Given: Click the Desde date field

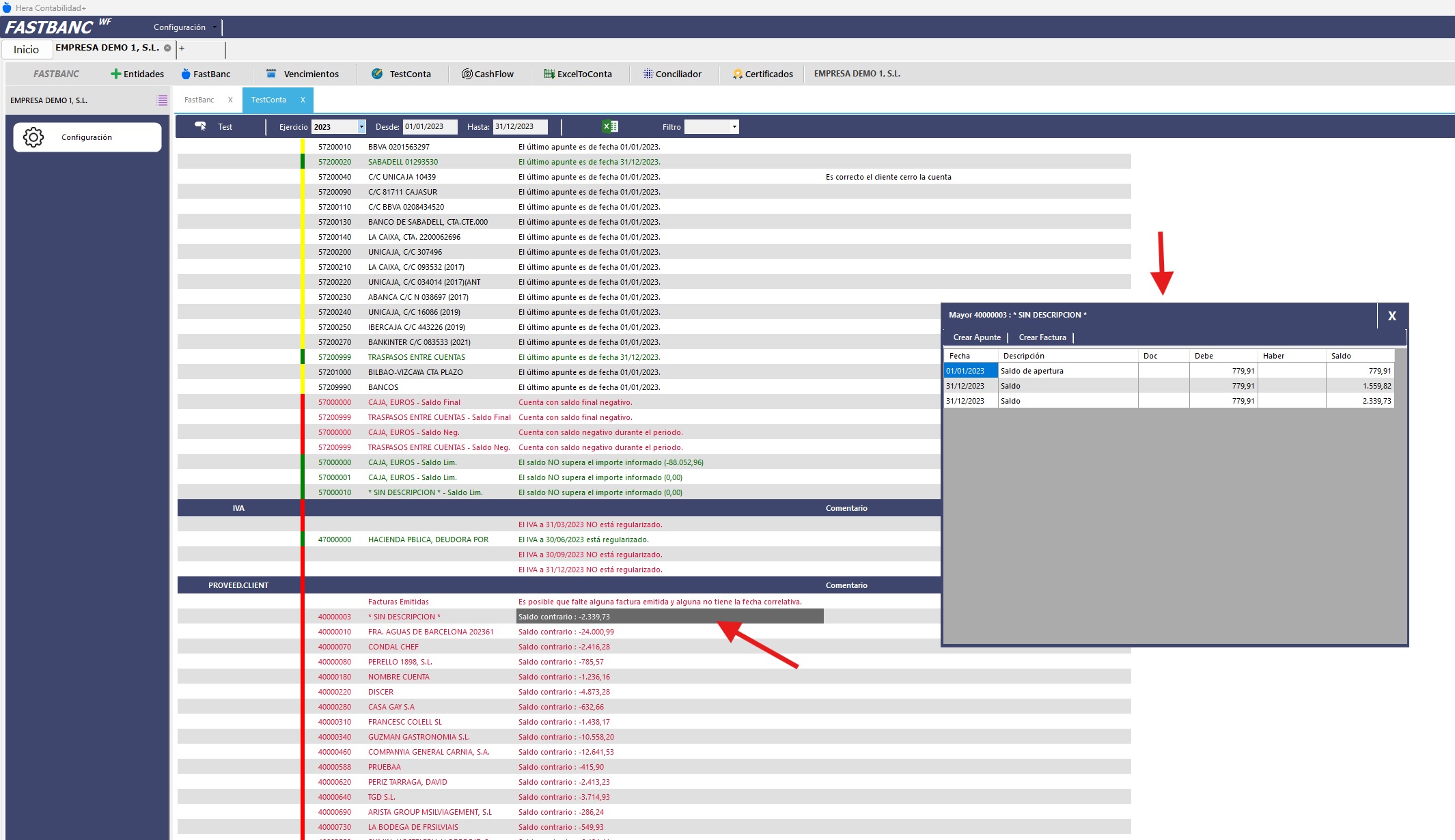Looking at the screenshot, I should pyautogui.click(x=429, y=127).
